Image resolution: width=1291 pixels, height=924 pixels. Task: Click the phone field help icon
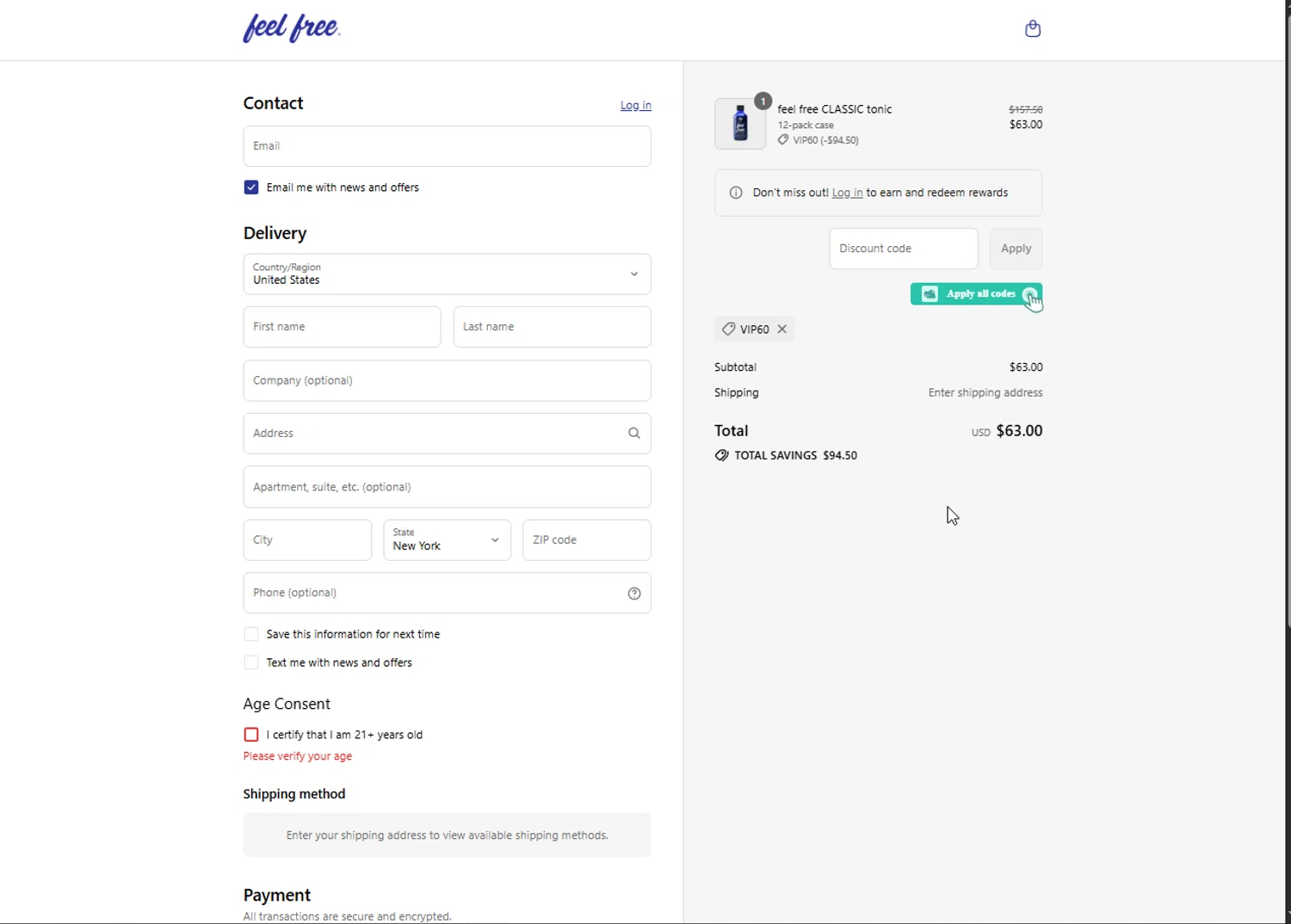click(x=634, y=594)
